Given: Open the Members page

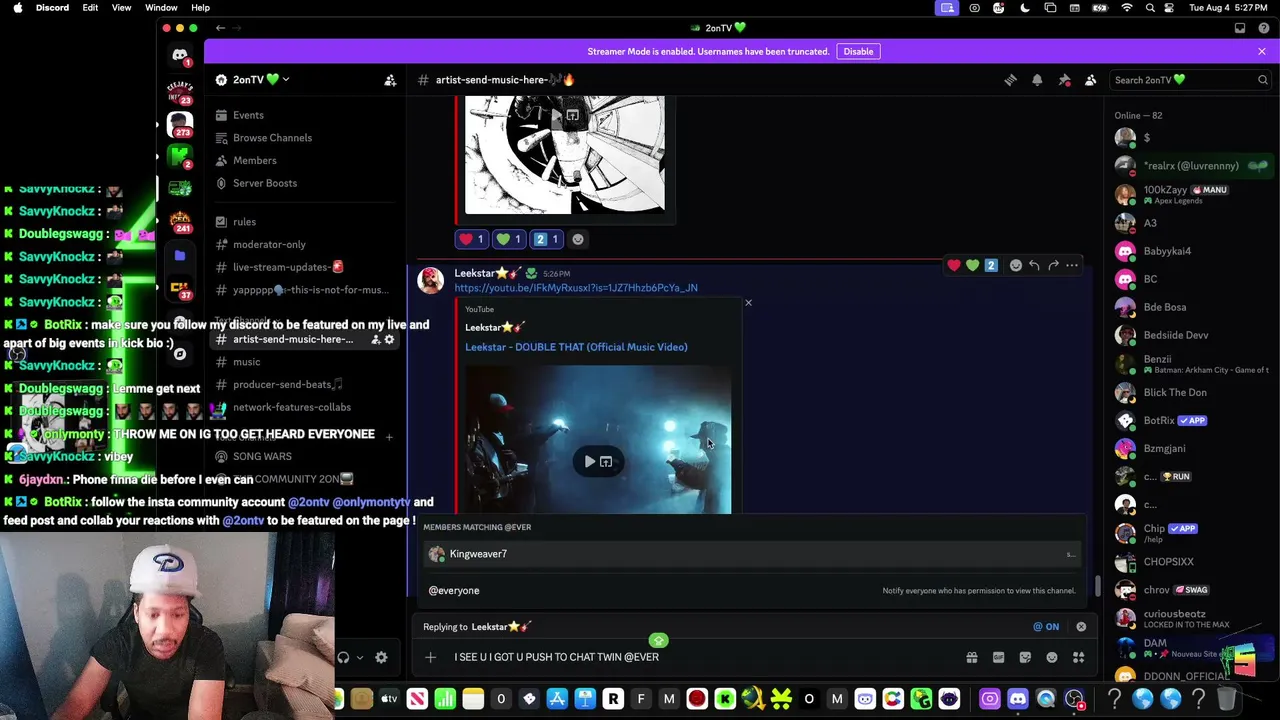Looking at the screenshot, I should [x=254, y=160].
